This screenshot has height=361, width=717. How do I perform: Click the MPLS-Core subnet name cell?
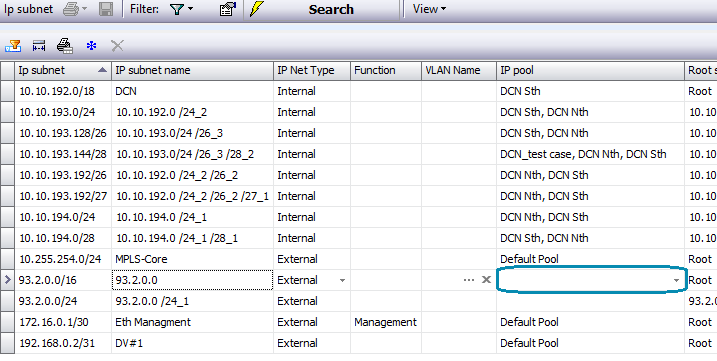point(193,259)
